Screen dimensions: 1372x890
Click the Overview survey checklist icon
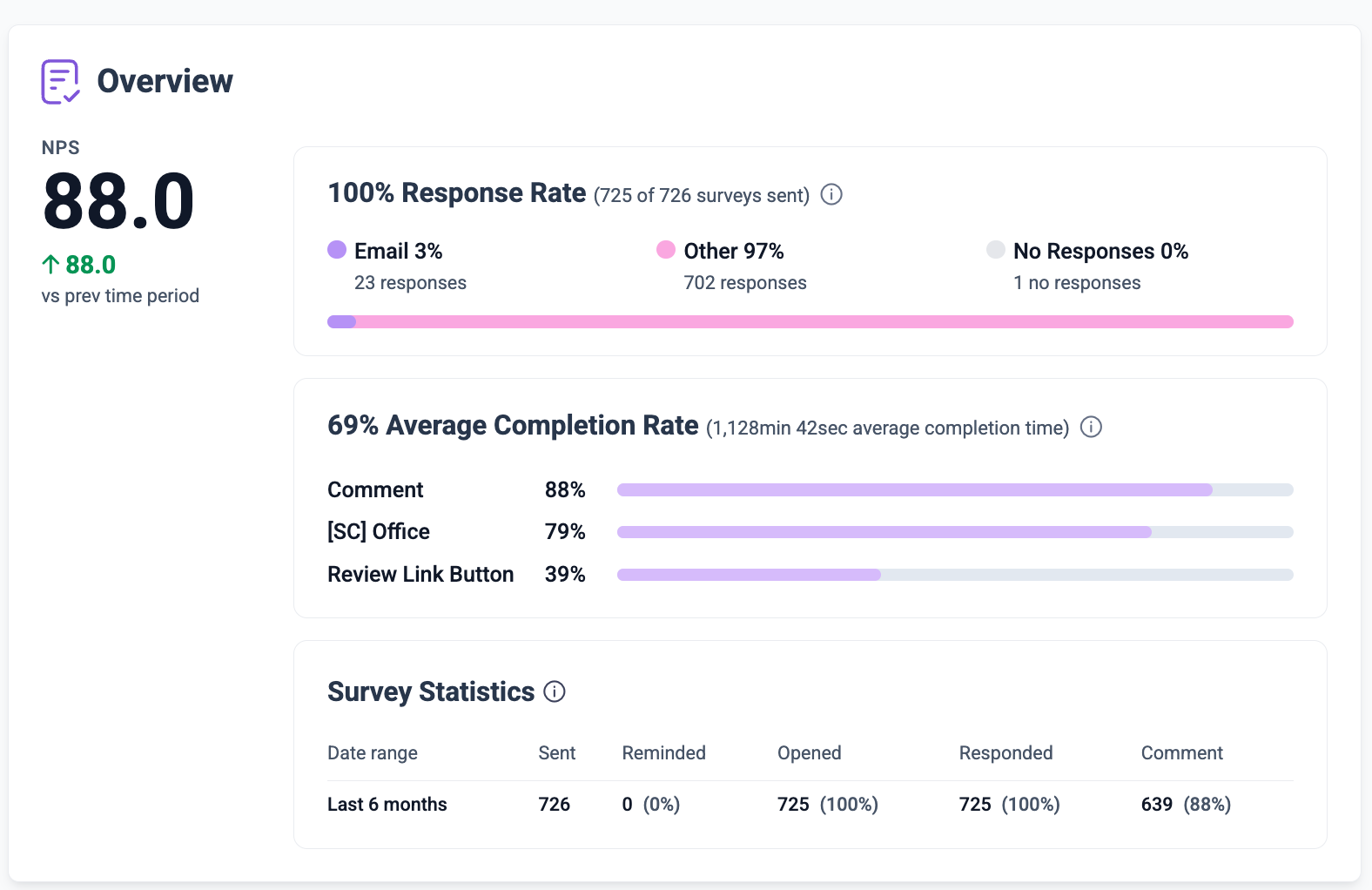[x=61, y=82]
